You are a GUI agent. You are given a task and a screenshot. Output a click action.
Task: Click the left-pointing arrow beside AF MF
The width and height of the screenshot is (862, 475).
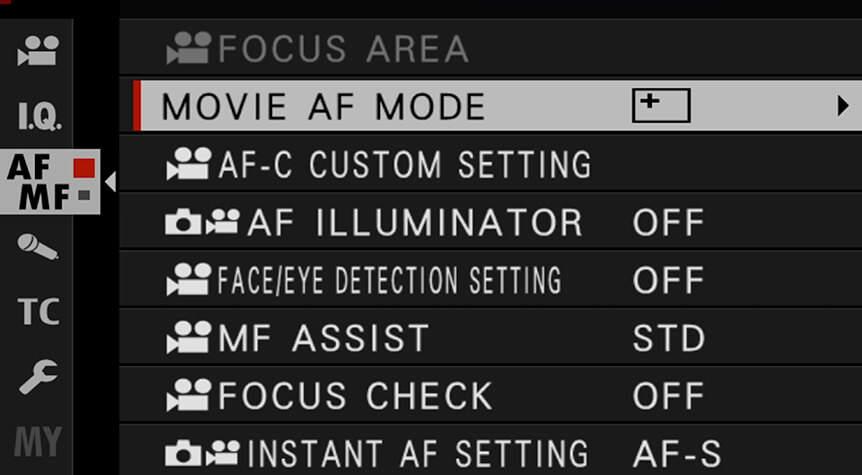tap(110, 182)
